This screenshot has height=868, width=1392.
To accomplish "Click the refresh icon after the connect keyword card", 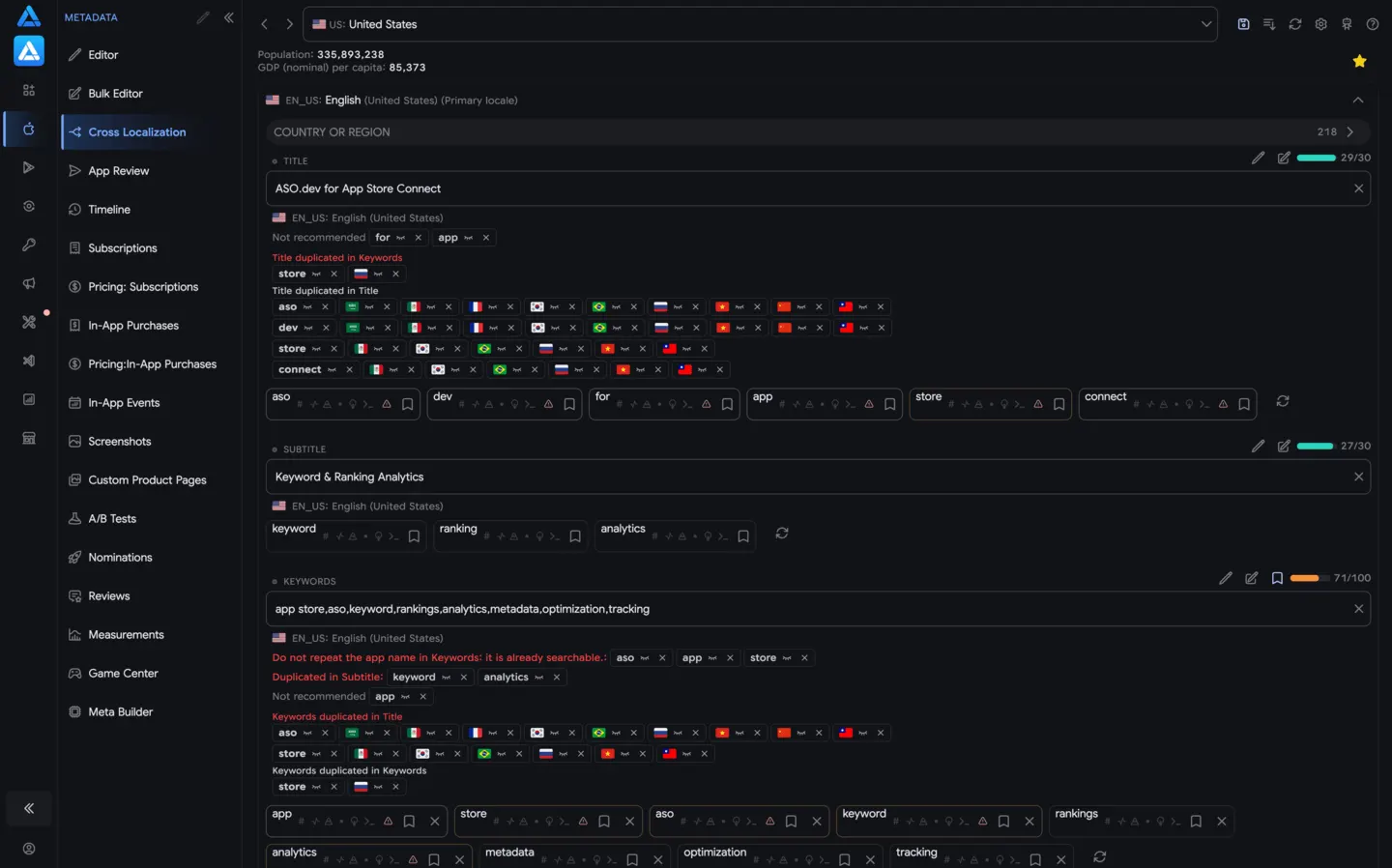I will point(1283,401).
